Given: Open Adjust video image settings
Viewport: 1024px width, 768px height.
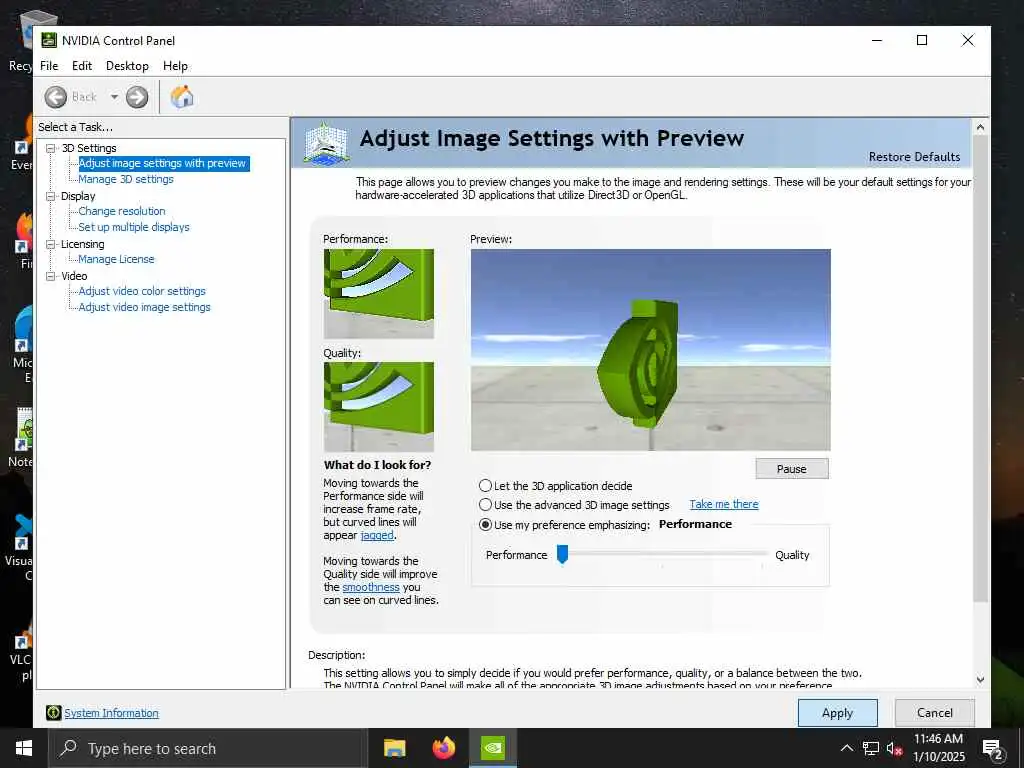Looking at the screenshot, I should (144, 307).
